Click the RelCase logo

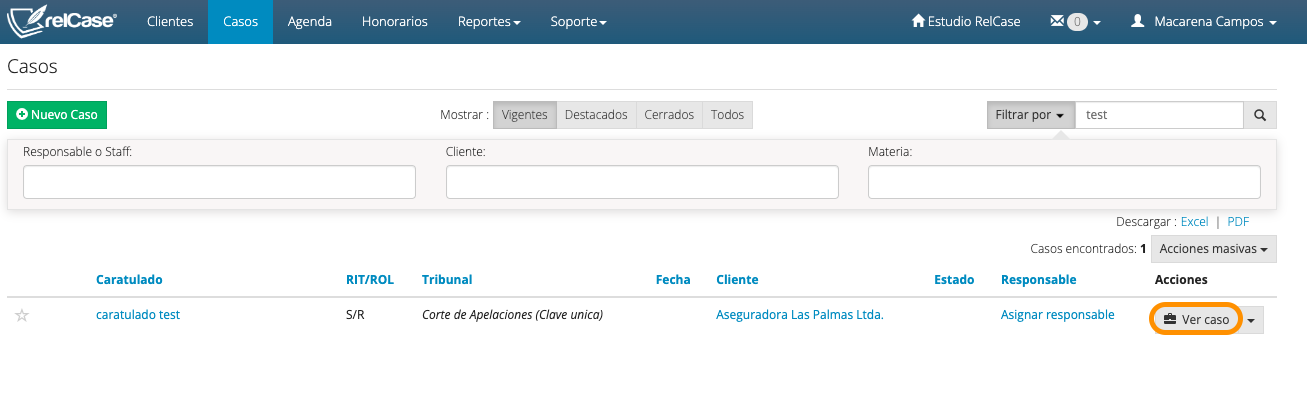tap(62, 21)
